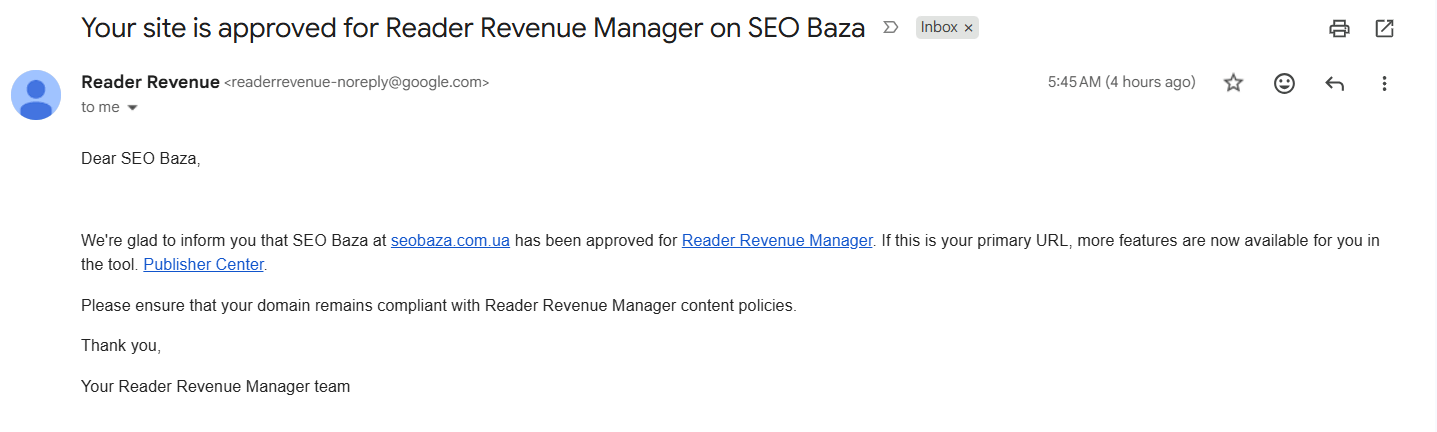Image resolution: width=1437 pixels, height=432 pixels.
Task: Remove the Inbox label from the email
Action: coord(968,28)
